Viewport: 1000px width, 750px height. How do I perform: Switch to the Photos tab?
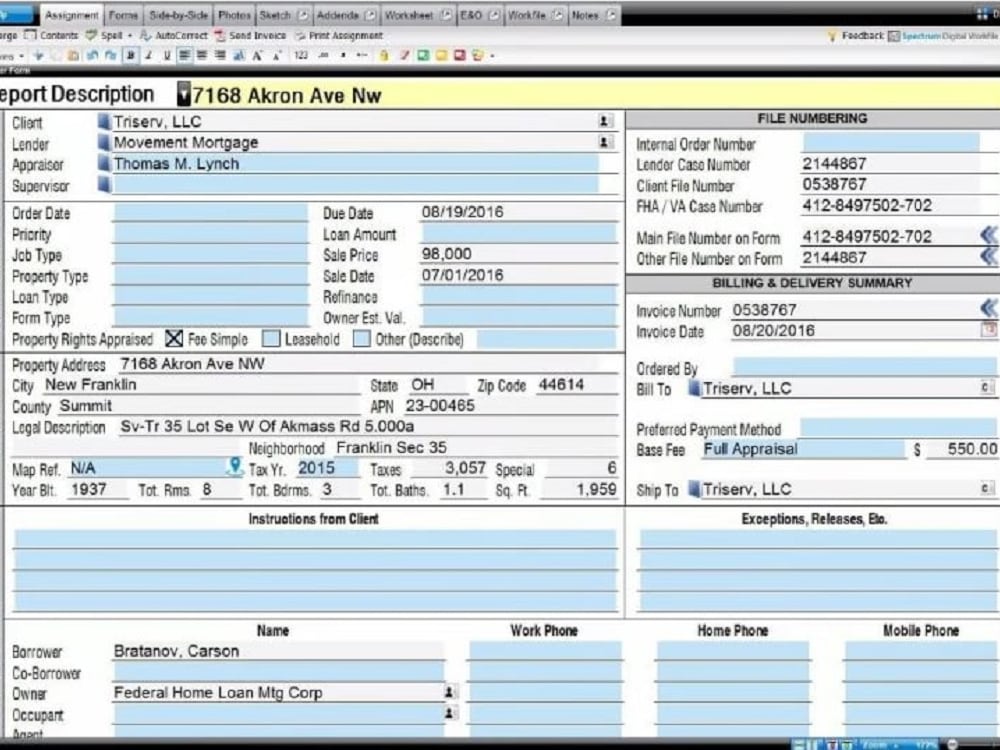pyautogui.click(x=234, y=15)
